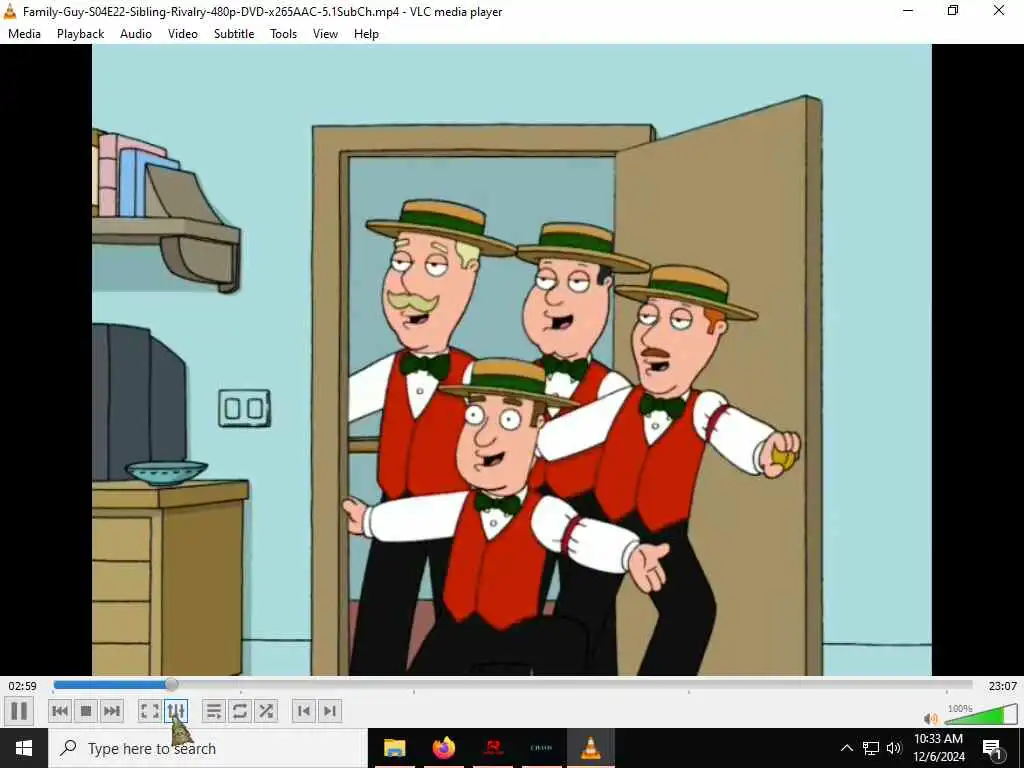1024x768 pixels.
Task: Open the View menu
Action: [x=325, y=34]
